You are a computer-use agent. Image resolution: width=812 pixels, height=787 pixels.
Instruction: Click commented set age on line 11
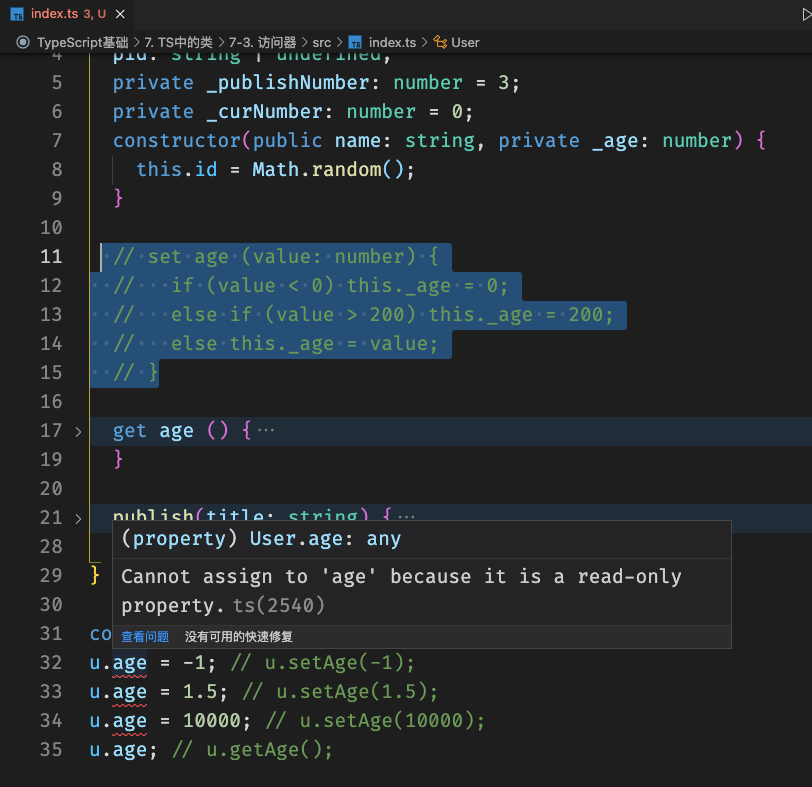(x=188, y=257)
